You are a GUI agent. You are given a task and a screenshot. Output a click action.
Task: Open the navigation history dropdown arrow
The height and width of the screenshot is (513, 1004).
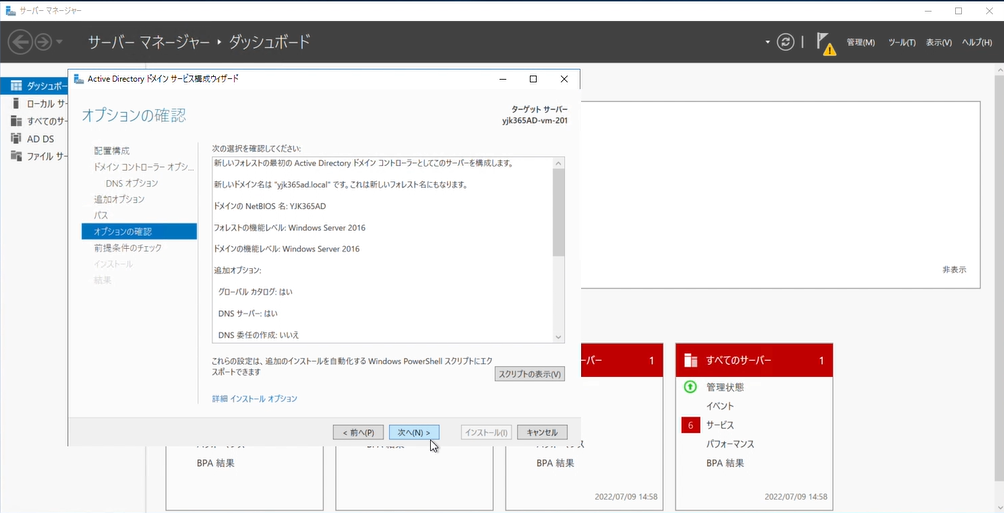click(x=60, y=42)
